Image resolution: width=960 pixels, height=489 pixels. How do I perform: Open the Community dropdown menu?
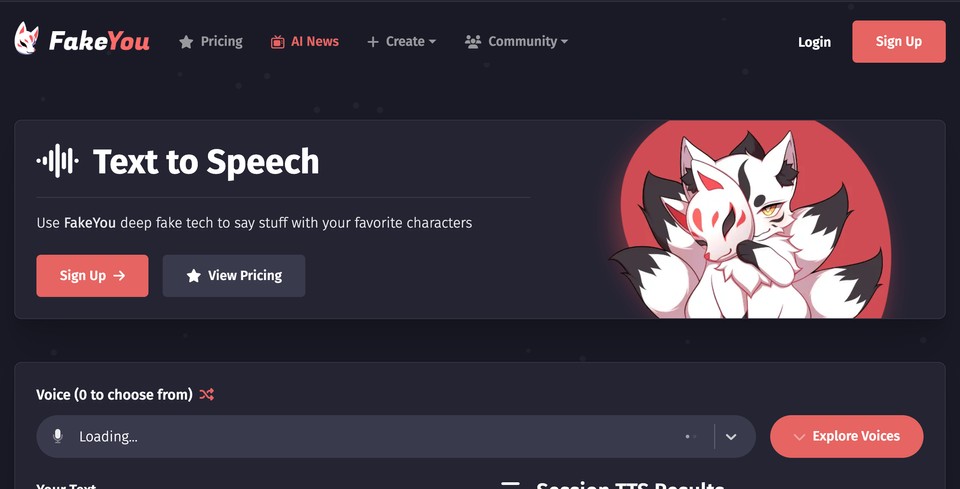tap(516, 42)
